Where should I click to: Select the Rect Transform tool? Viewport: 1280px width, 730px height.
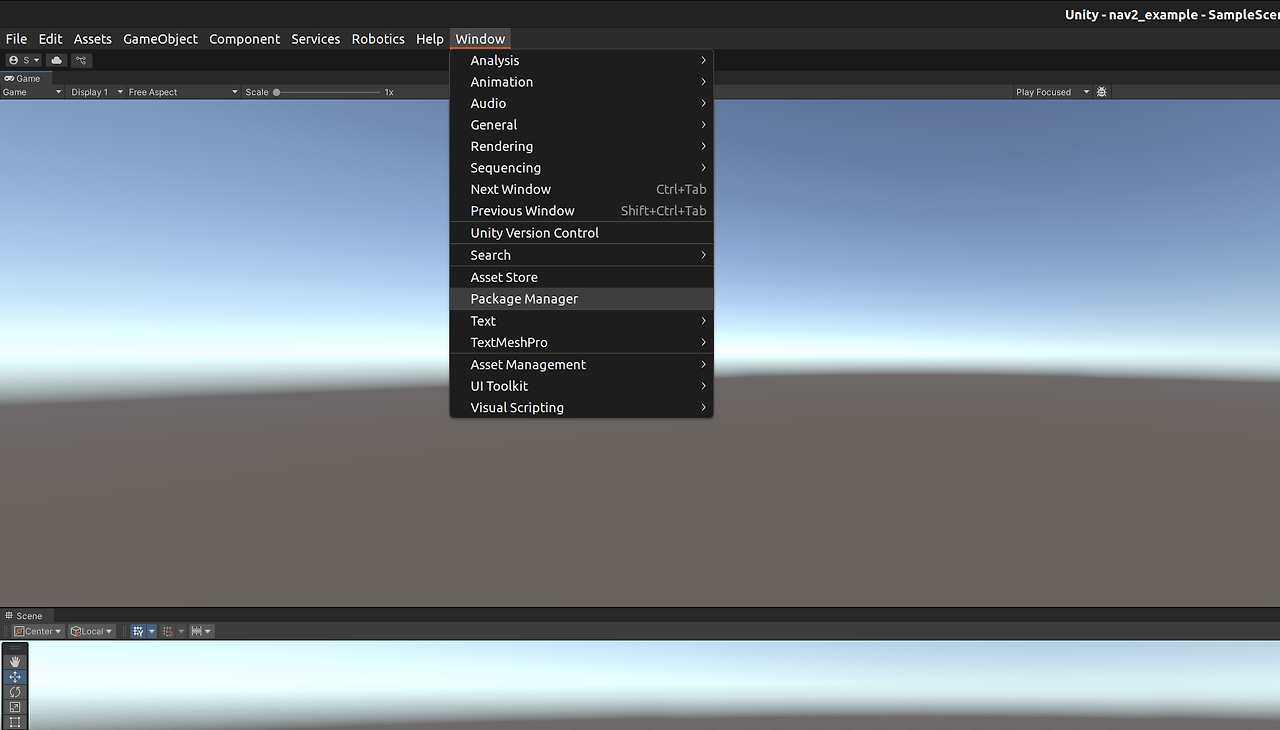[x=14, y=722]
